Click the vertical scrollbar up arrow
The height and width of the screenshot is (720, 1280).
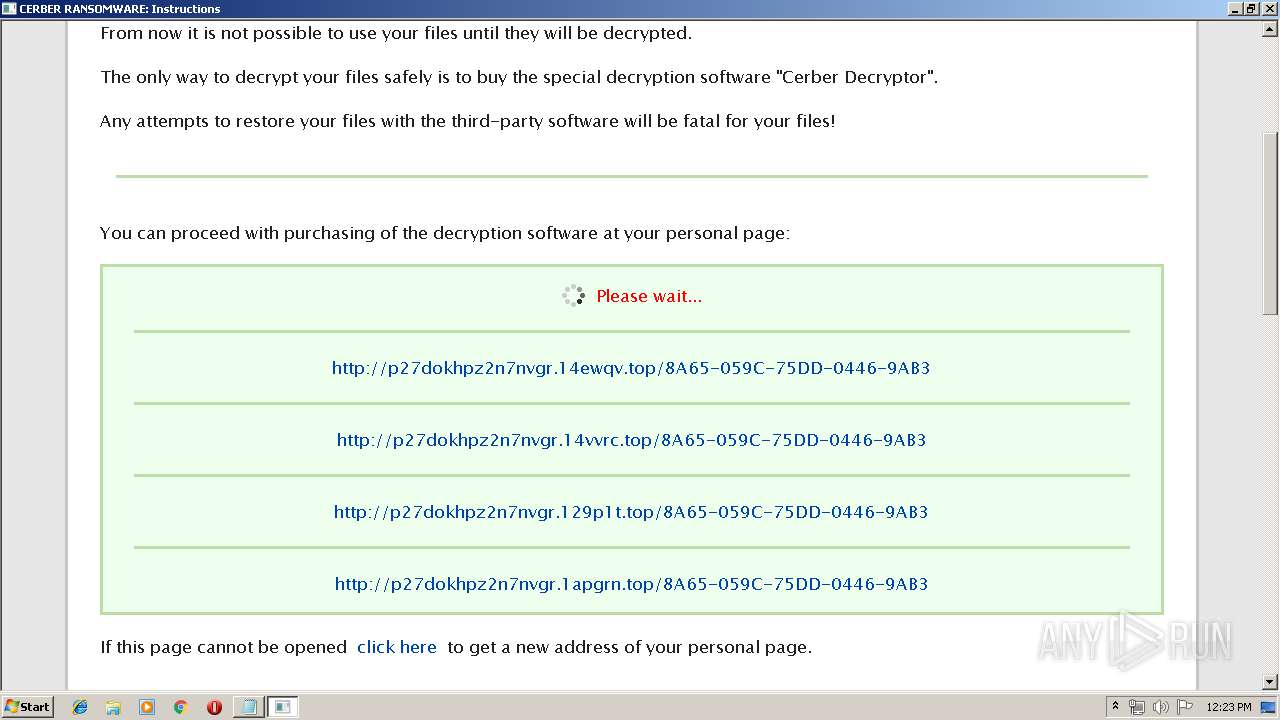pos(1271,29)
